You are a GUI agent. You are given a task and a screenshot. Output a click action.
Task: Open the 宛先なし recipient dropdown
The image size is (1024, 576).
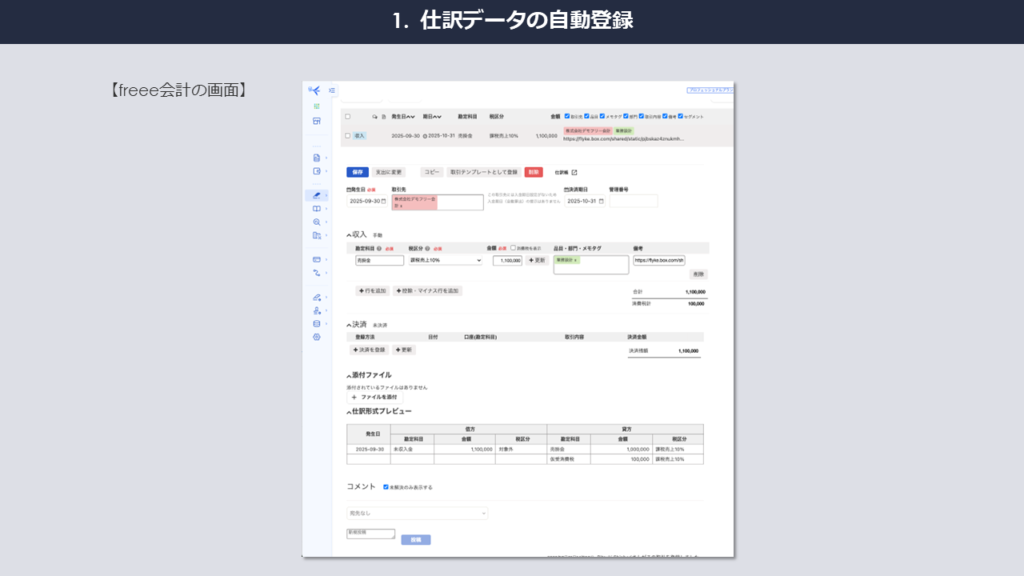click(417, 513)
